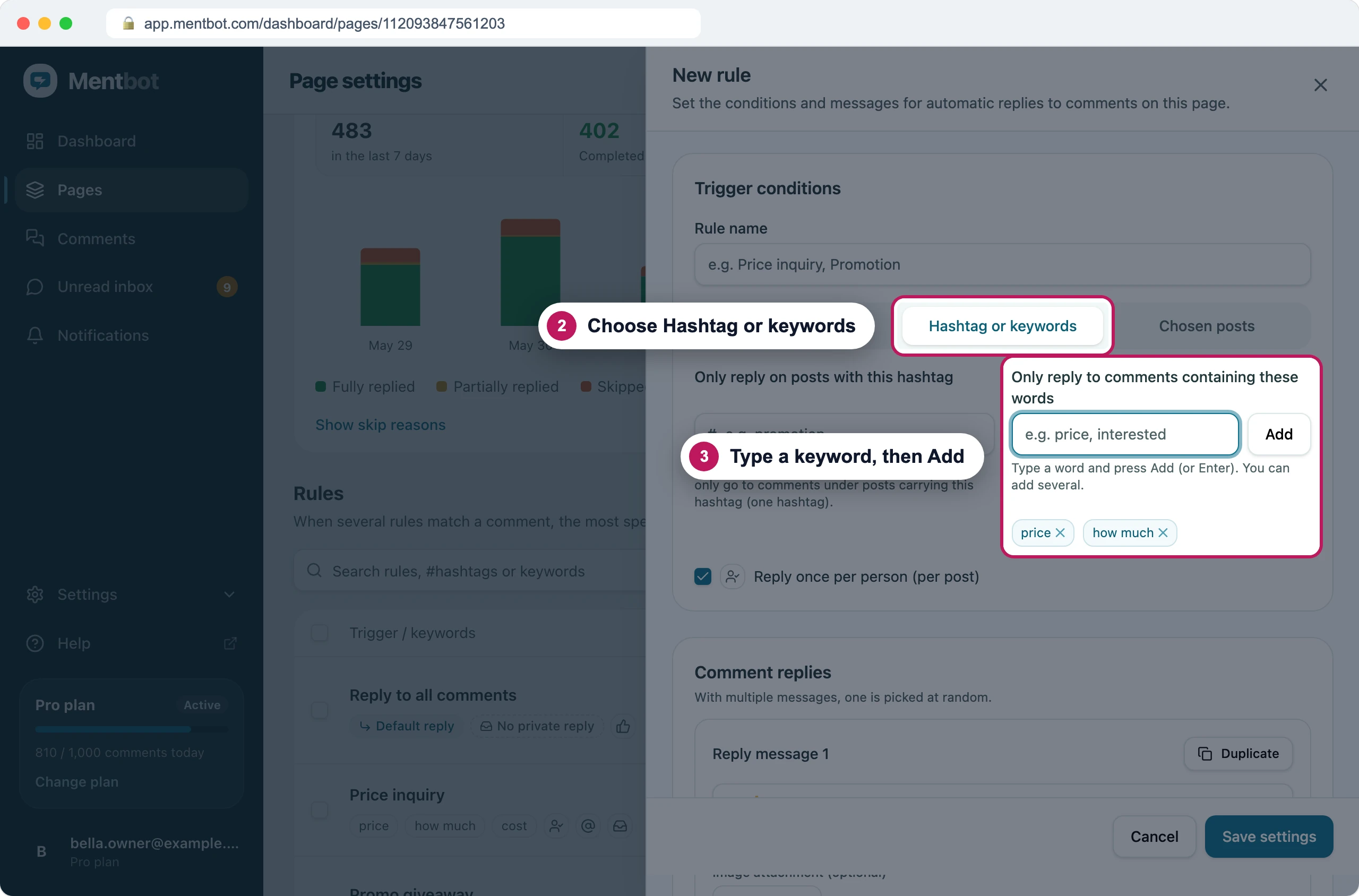Toggle Fully replied legend swatch
Viewport: 1359px width, 896px height.
pos(321,387)
